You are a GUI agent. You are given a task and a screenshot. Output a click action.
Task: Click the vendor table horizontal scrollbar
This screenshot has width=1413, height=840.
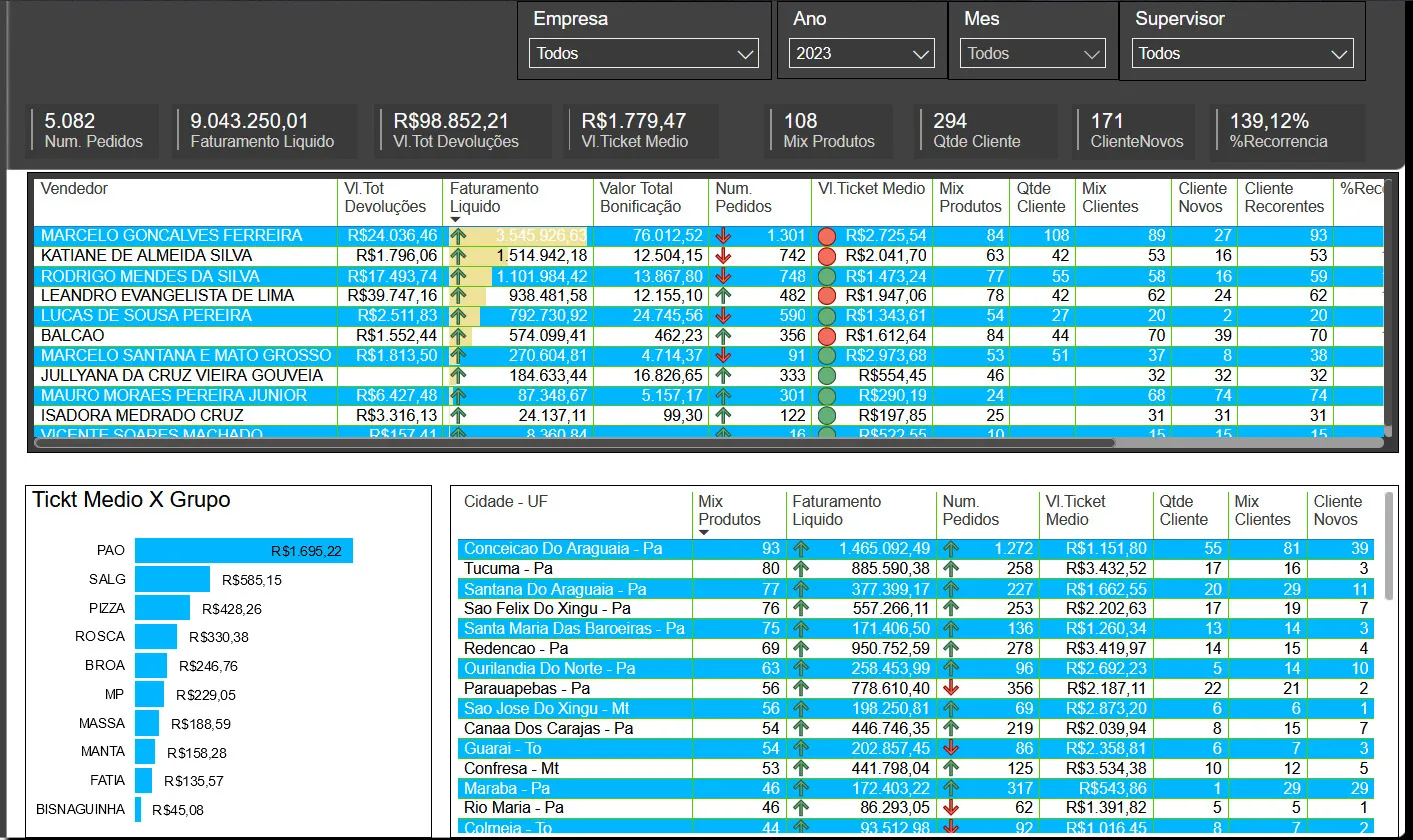click(575, 442)
